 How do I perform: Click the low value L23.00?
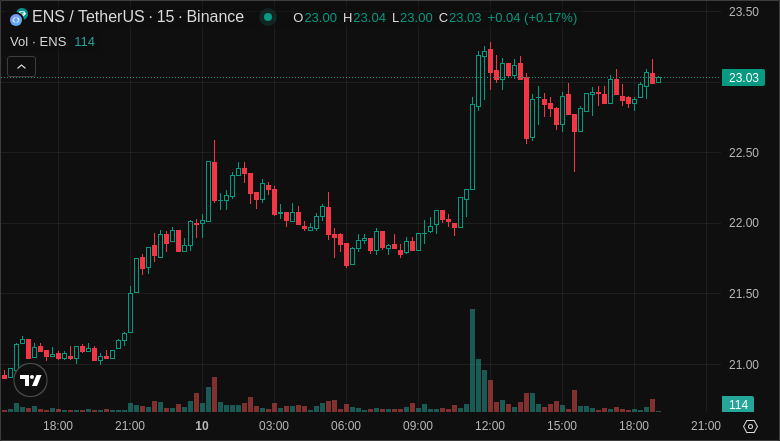tap(412, 18)
